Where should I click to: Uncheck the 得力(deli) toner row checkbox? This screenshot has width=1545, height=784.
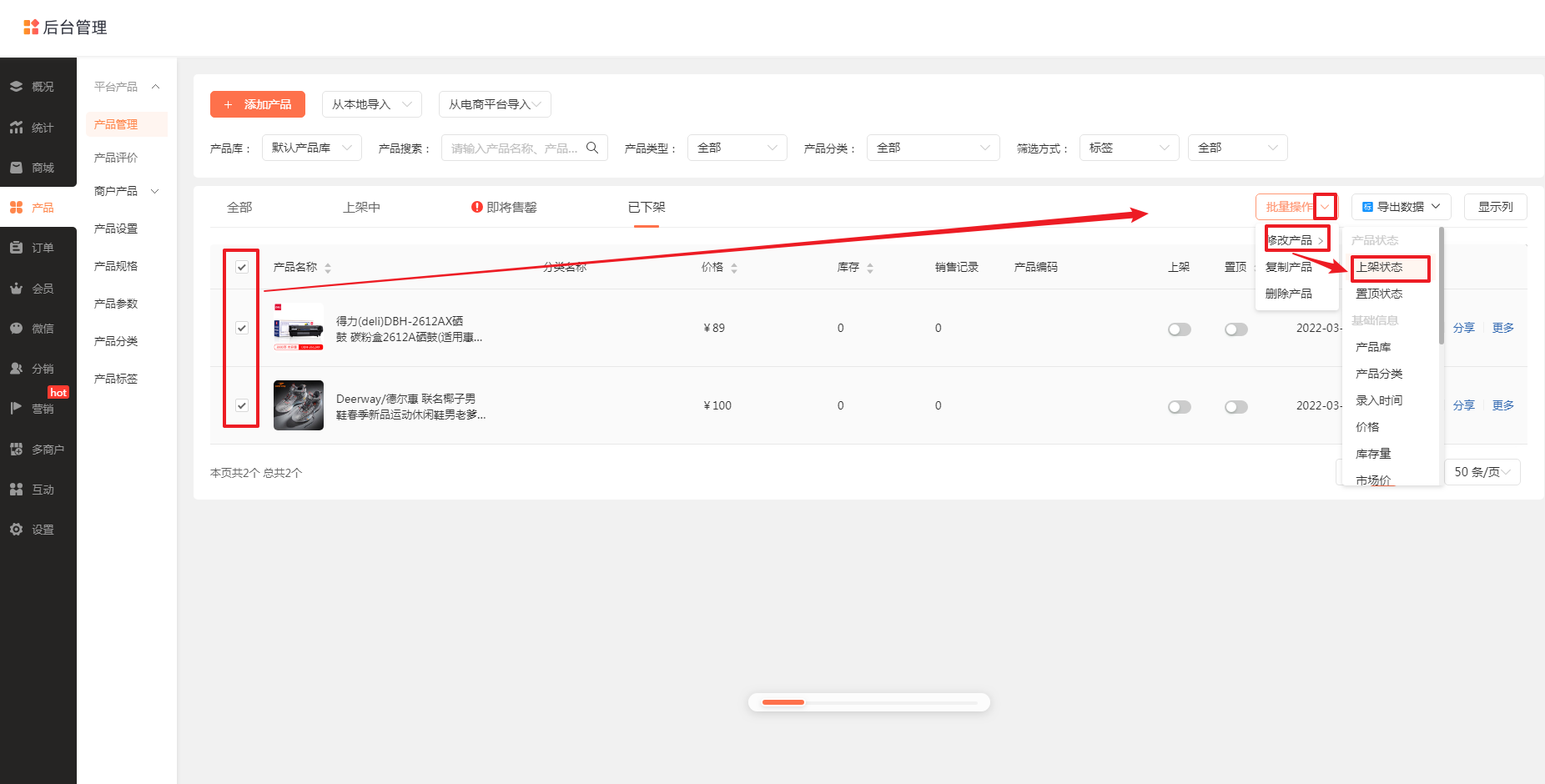click(x=242, y=328)
